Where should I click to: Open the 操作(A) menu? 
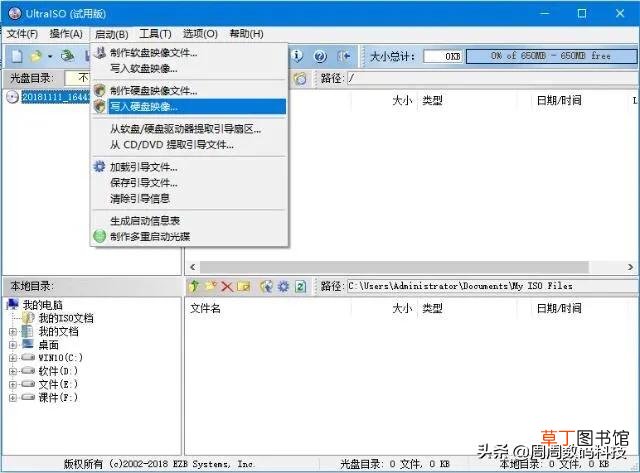66,34
